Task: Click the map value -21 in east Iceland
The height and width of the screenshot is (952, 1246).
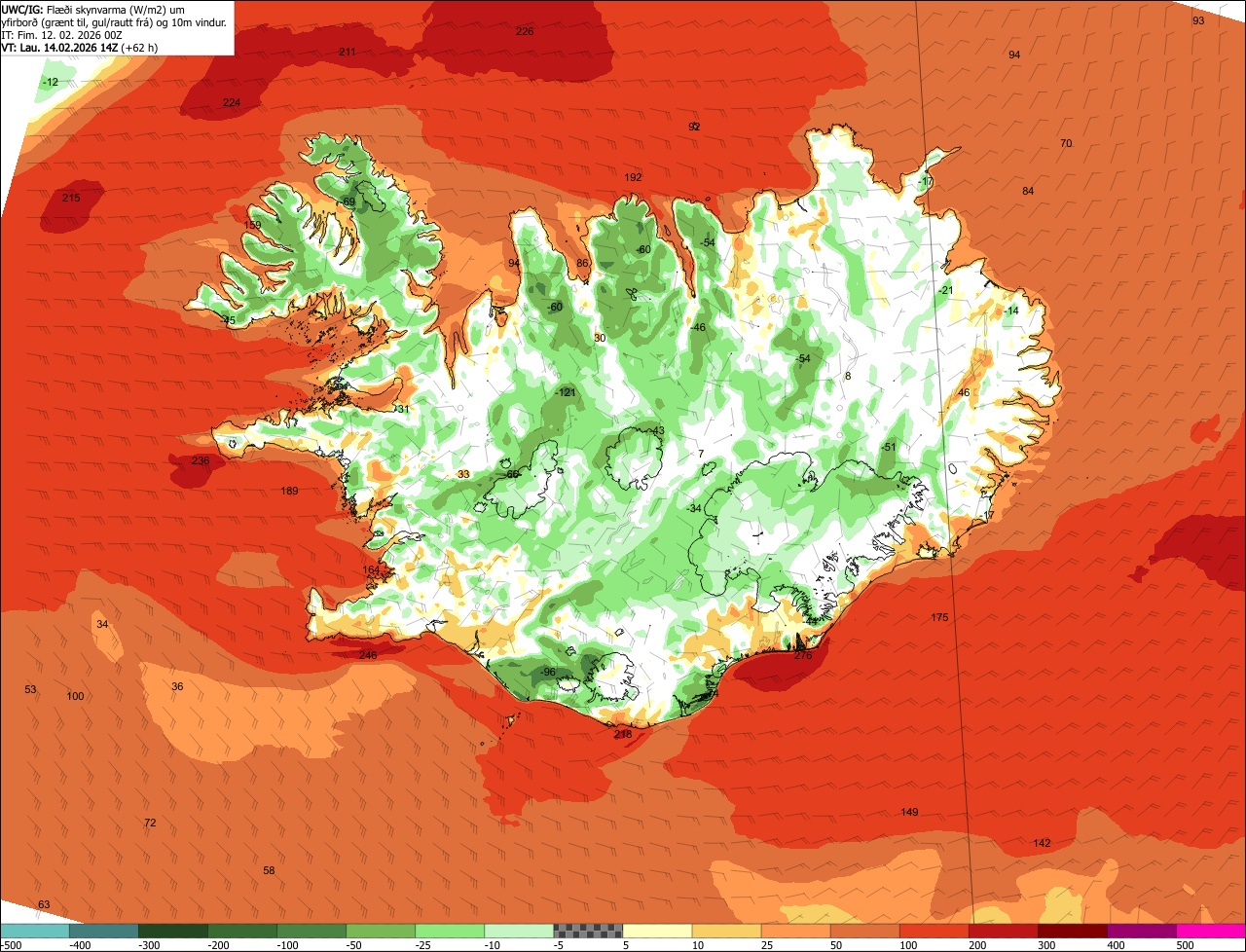Action: 945,290
